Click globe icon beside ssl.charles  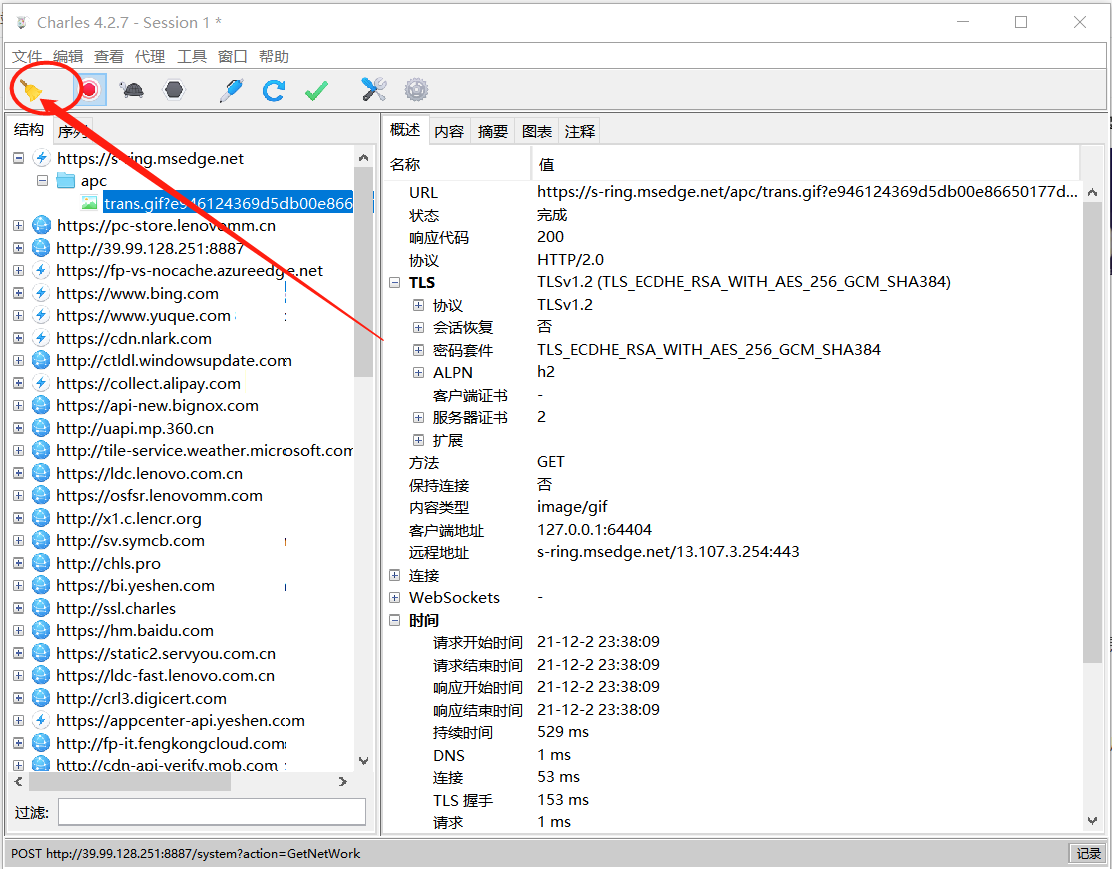(x=42, y=608)
